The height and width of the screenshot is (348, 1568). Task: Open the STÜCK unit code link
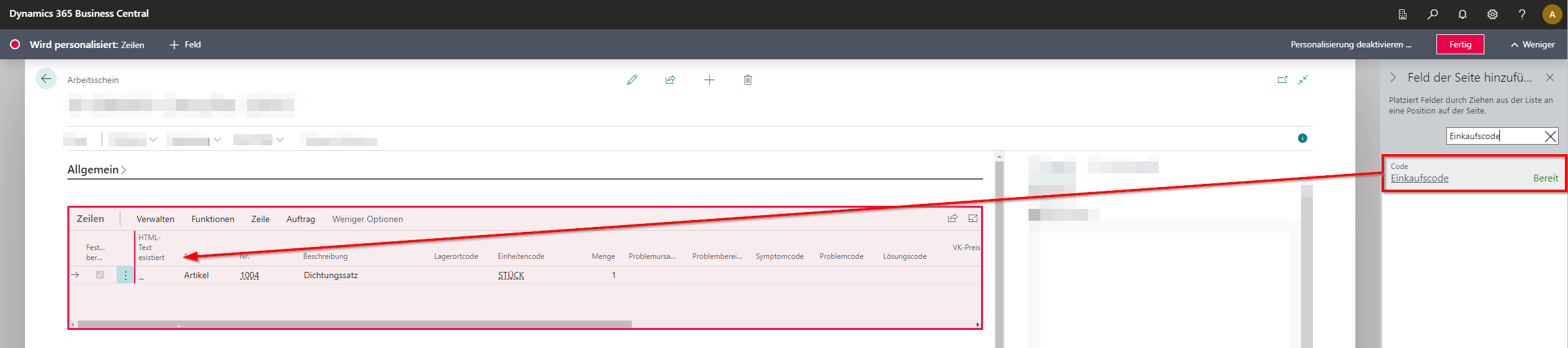[x=511, y=275]
